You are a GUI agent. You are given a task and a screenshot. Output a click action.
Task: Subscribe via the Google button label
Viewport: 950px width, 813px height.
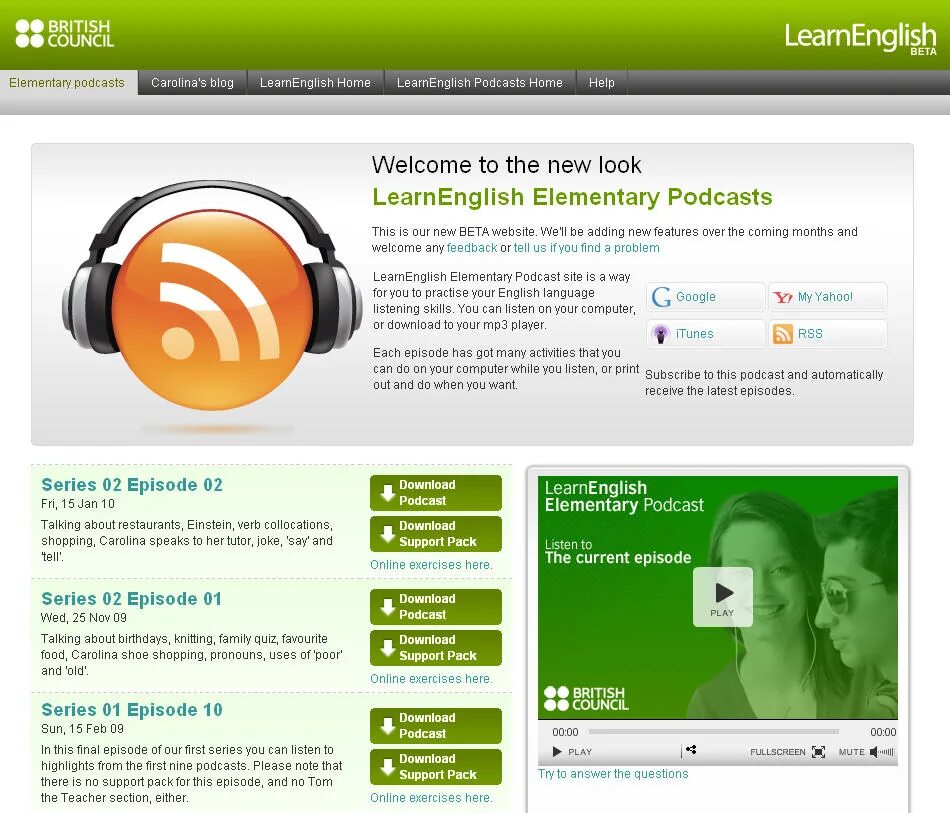[x=696, y=297]
